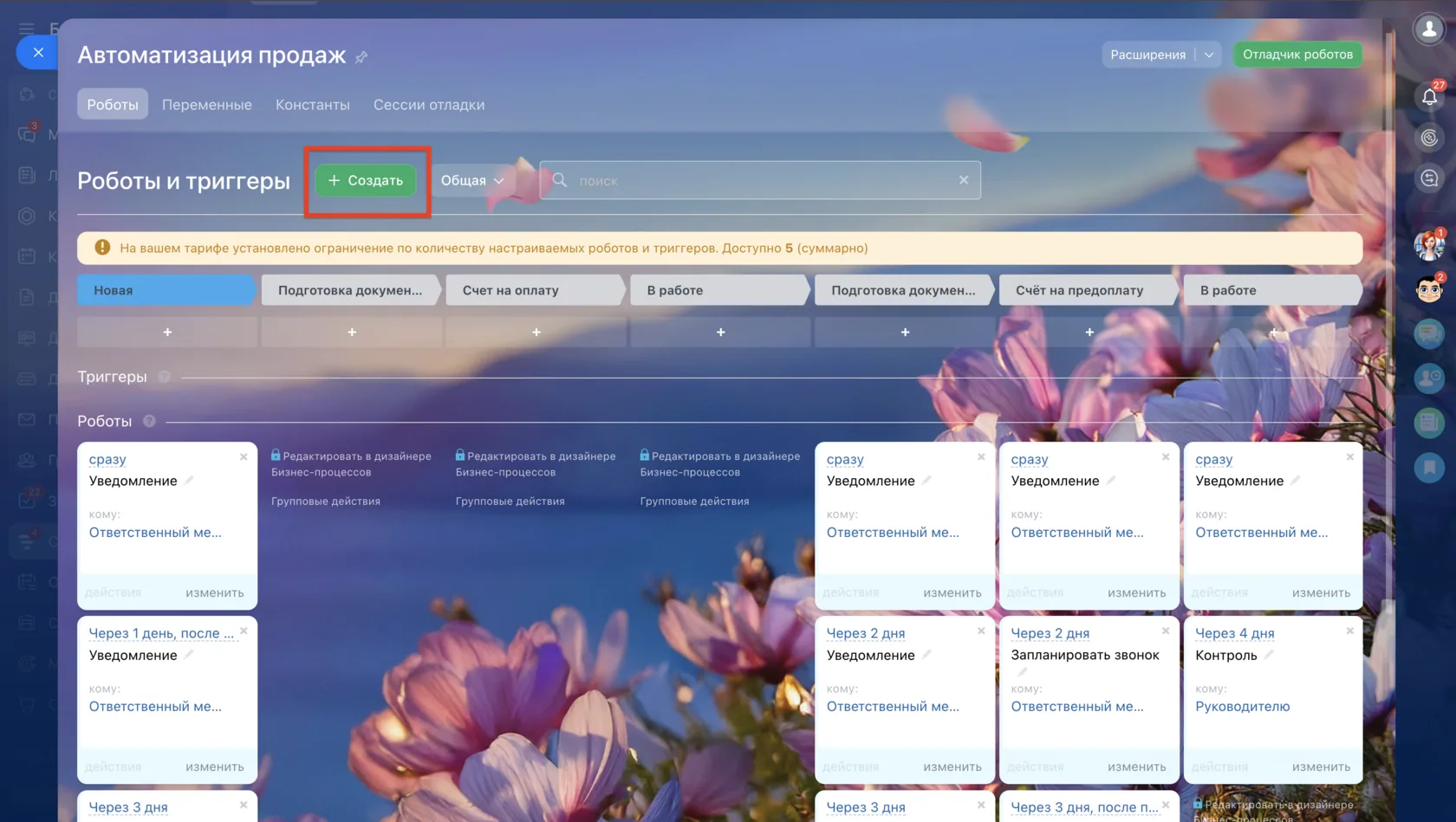Image resolution: width=1456 pixels, height=822 pixels.
Task: Add robot to Счет на оплату stage
Action: (x=536, y=332)
